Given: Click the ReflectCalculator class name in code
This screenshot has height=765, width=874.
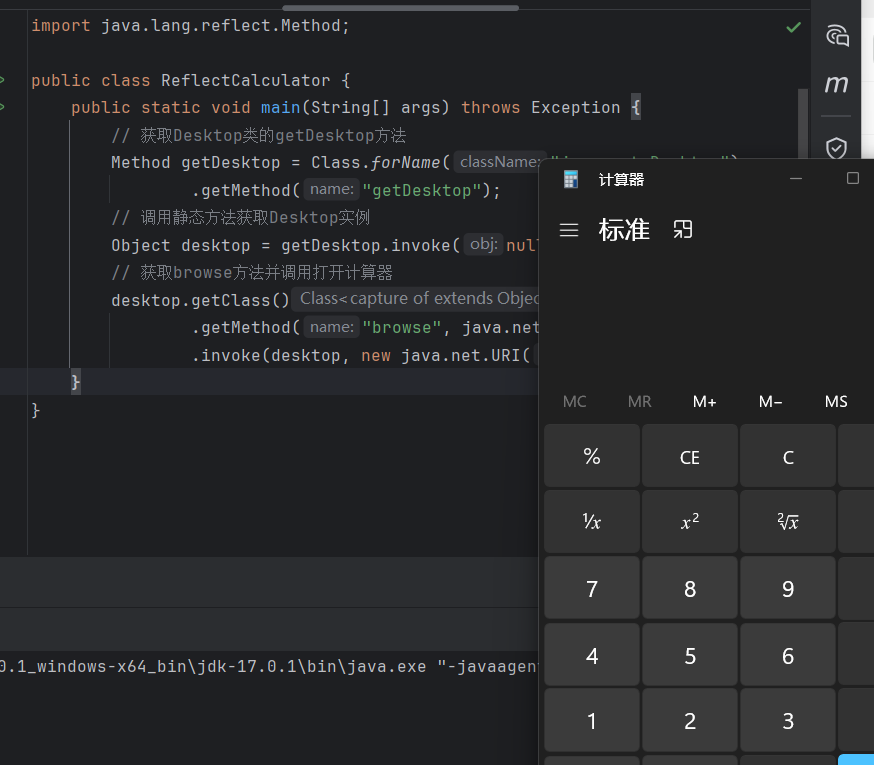Looking at the screenshot, I should click(x=245, y=80).
